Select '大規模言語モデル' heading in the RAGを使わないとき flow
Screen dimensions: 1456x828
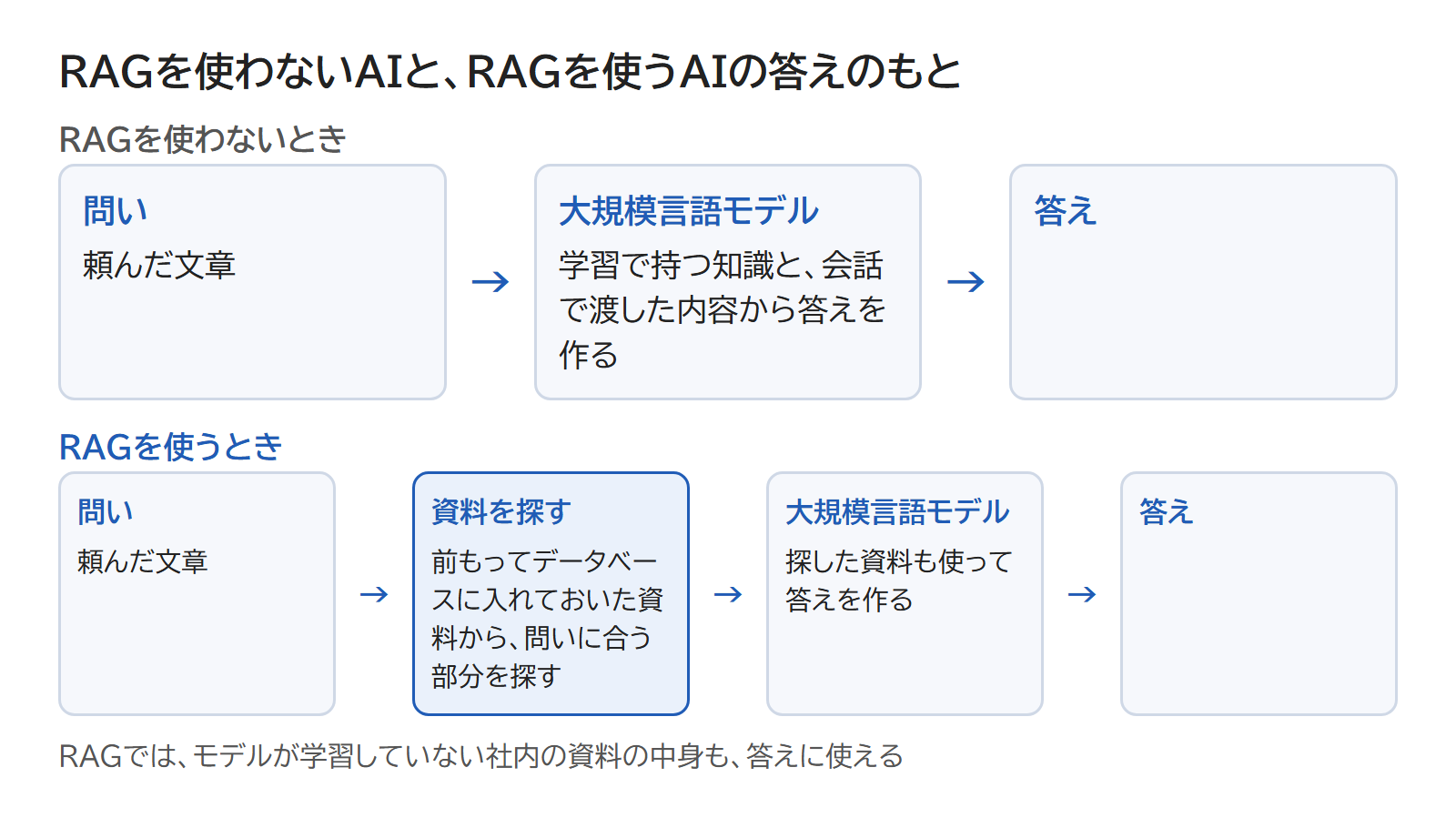689,210
